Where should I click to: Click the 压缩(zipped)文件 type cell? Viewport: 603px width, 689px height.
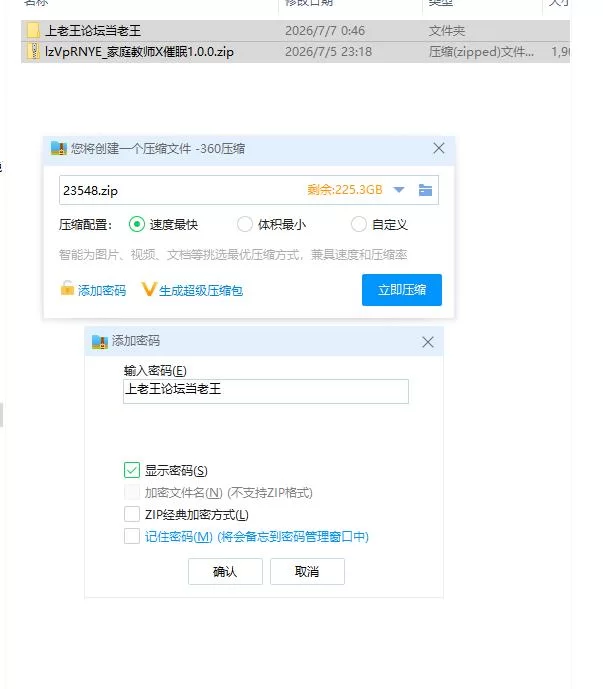(481, 51)
